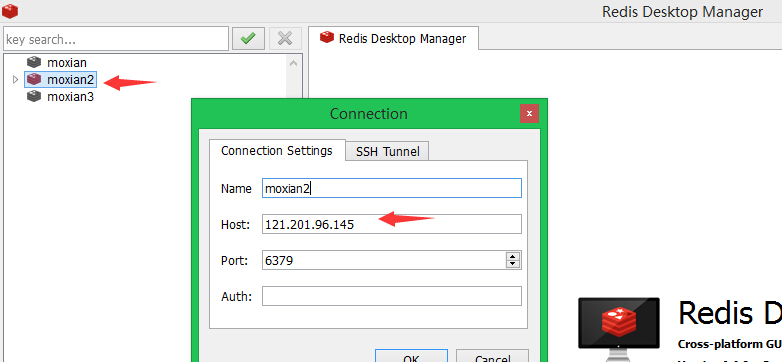Click the Redis monitor logo image
The height and width of the screenshot is (362, 782).
(x=618, y=329)
